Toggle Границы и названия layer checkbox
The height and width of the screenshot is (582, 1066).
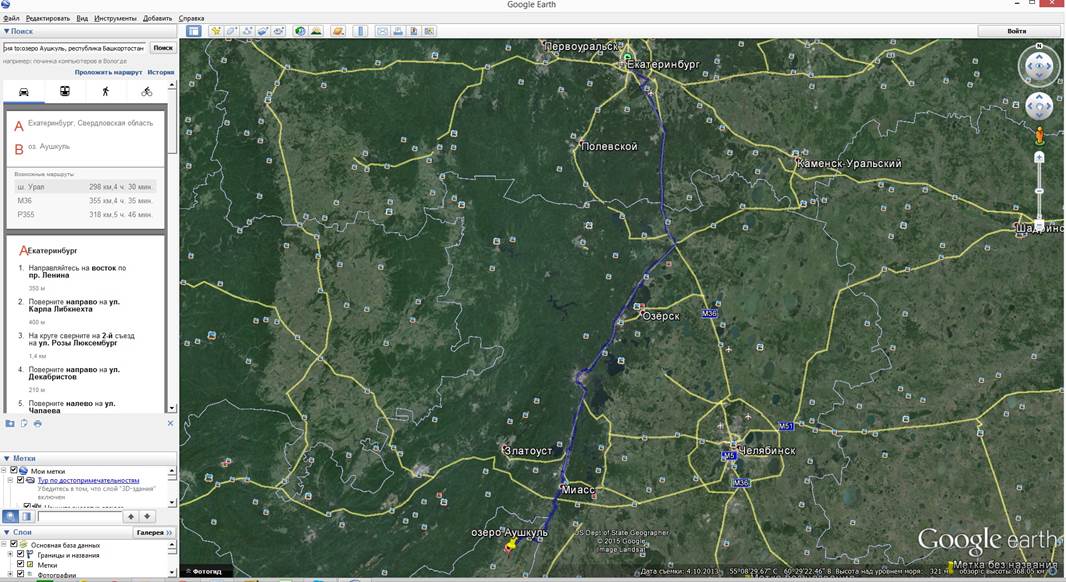pos(20,555)
